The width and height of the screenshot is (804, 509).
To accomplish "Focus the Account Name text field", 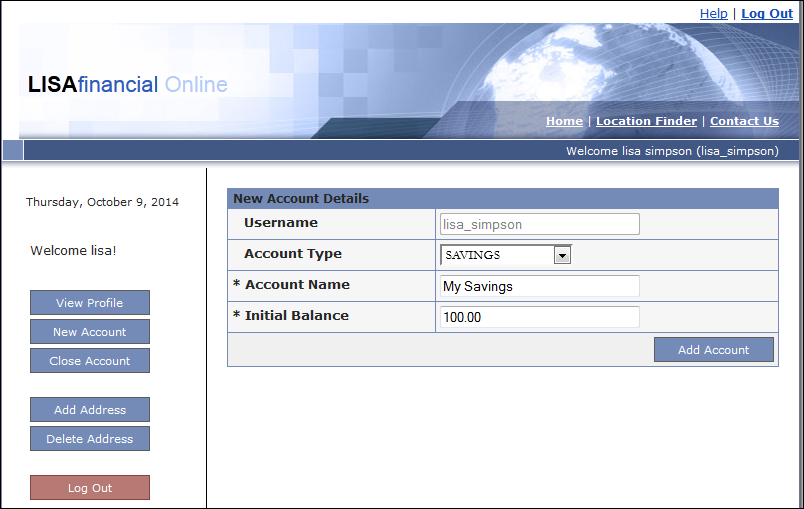I will (539, 286).
